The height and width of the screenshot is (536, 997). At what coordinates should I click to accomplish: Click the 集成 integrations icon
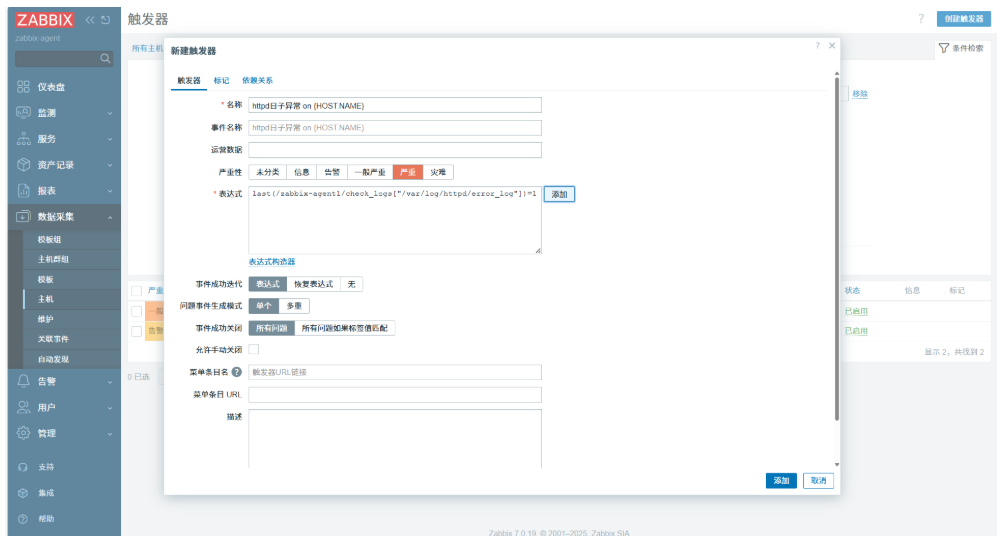23,493
